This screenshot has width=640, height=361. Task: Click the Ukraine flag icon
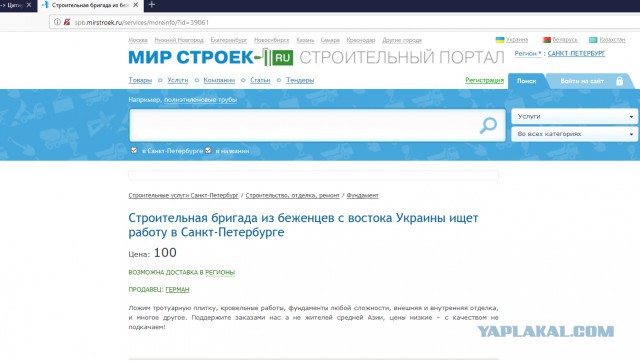pos(500,40)
